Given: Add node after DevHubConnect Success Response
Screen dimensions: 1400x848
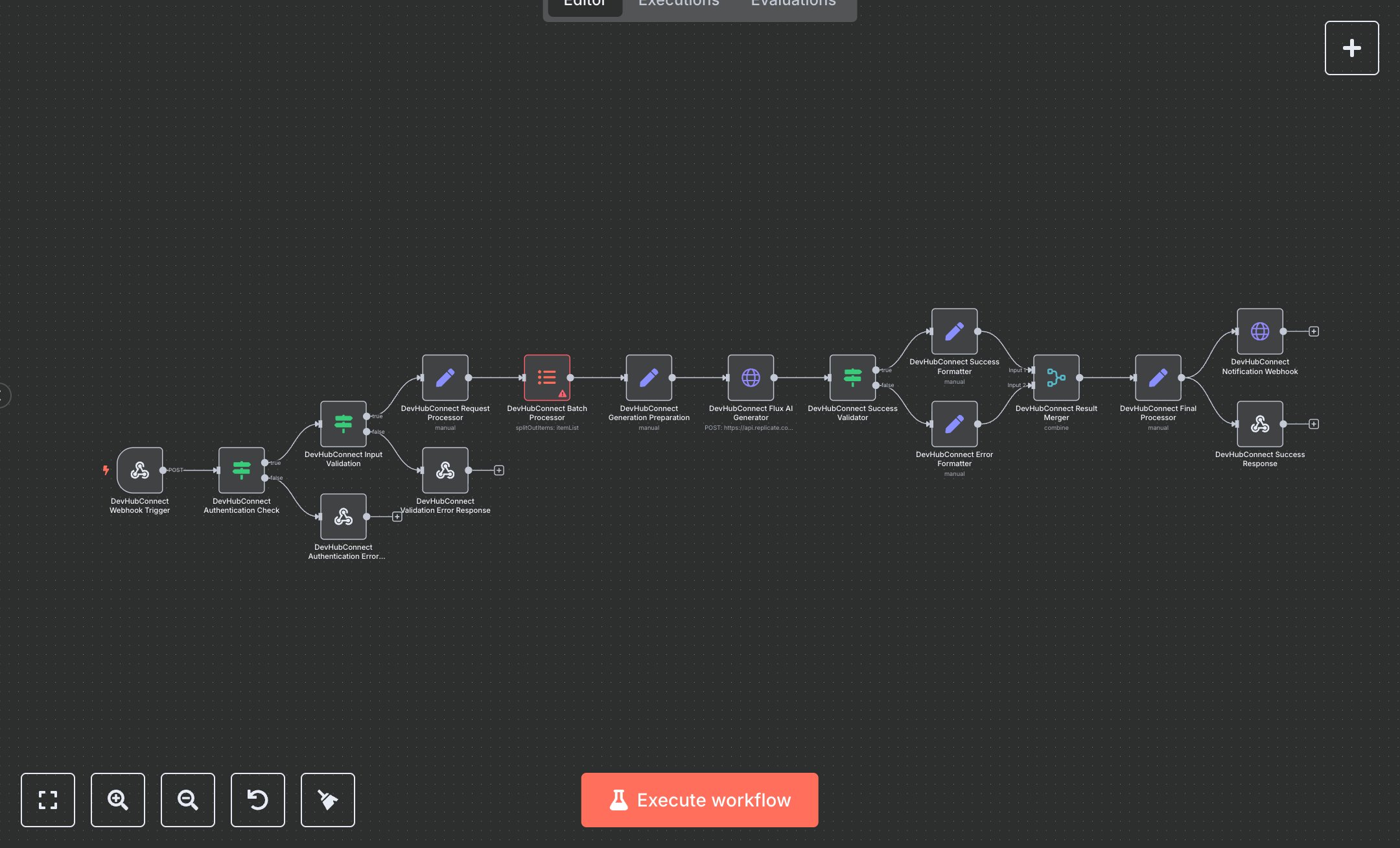Looking at the screenshot, I should (1313, 423).
